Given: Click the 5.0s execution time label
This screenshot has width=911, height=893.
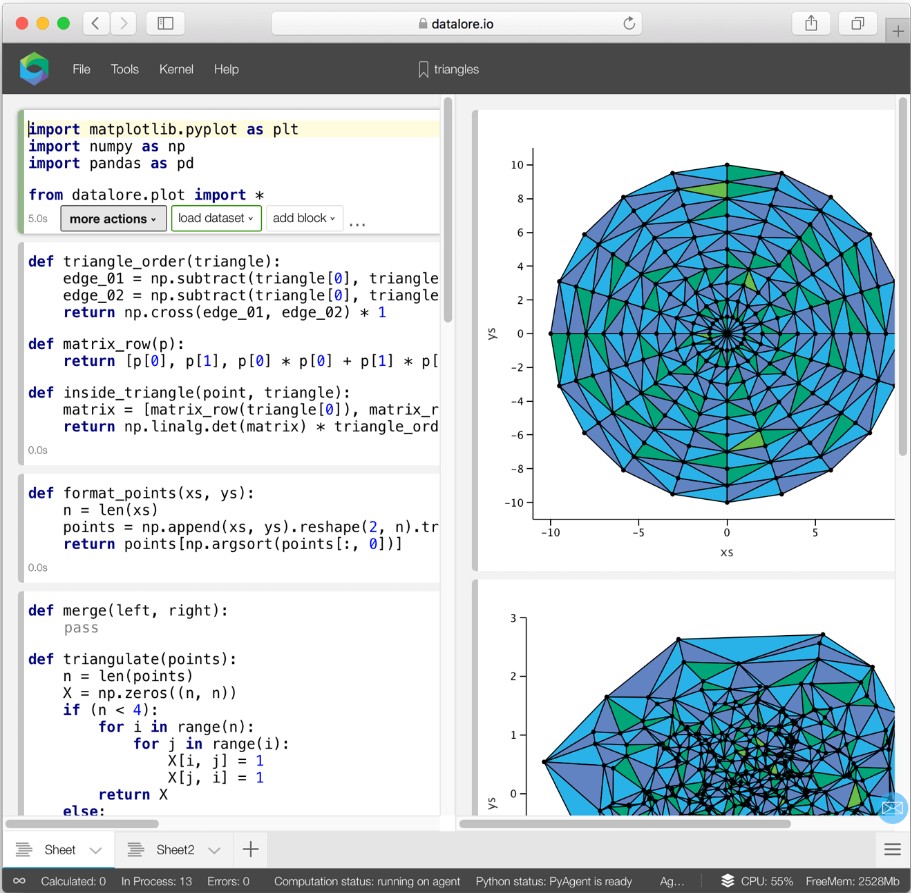Looking at the screenshot, I should pyautogui.click(x=38, y=218).
